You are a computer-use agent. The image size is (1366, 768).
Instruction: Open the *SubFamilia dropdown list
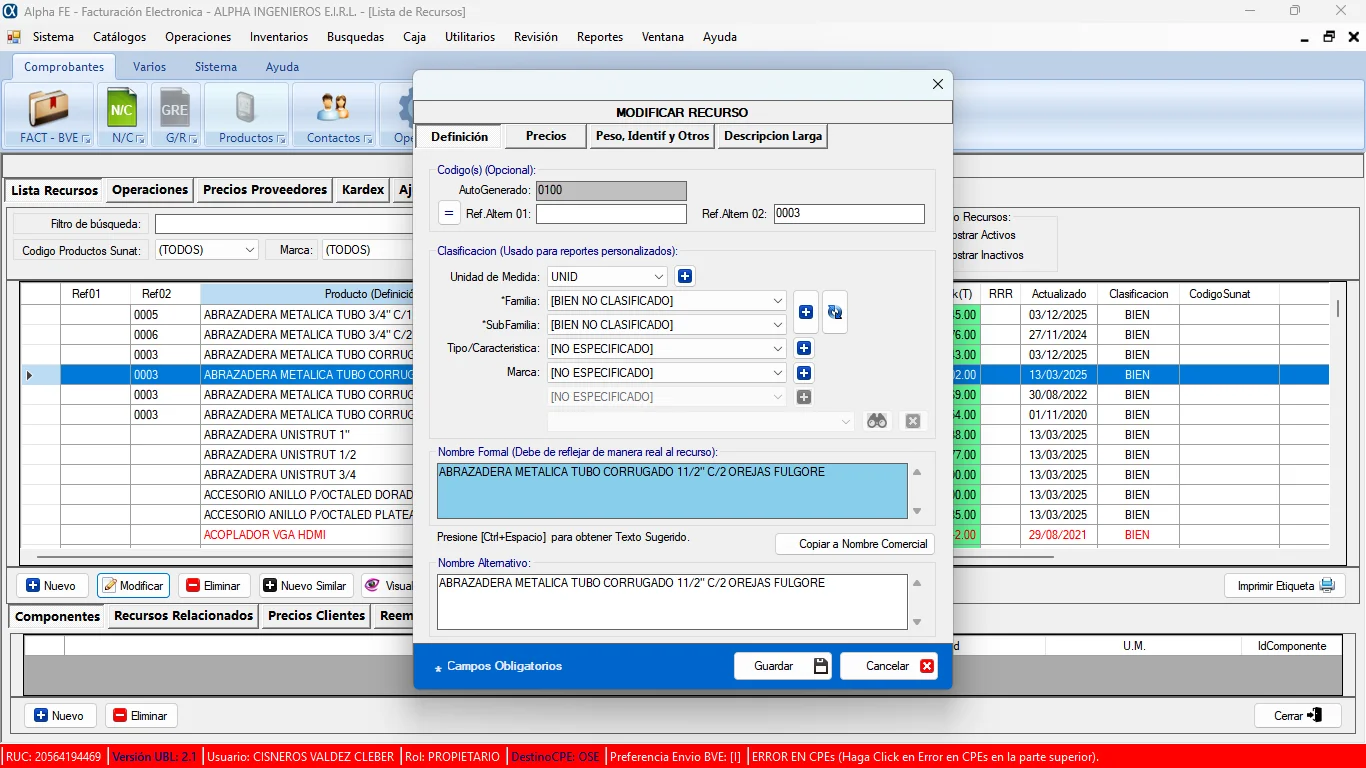[x=778, y=325]
